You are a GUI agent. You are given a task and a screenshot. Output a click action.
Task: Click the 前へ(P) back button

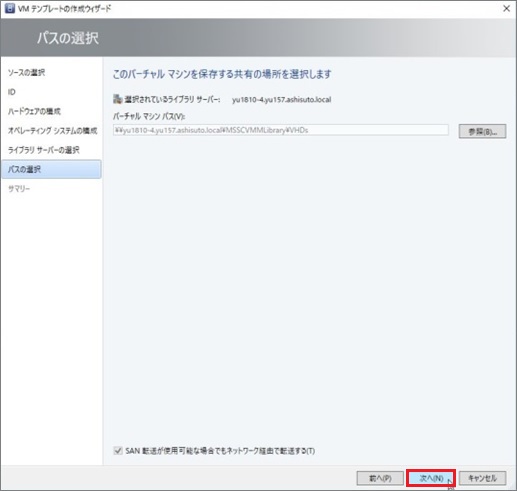(380, 478)
